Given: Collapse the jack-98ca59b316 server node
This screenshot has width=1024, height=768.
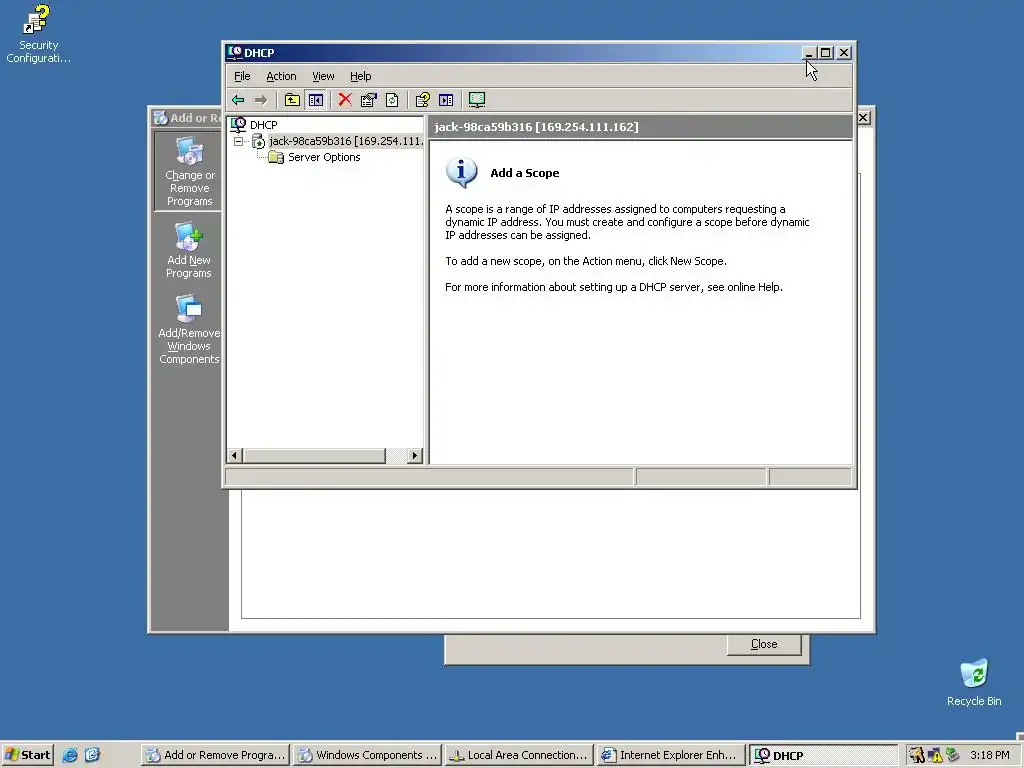Looking at the screenshot, I should click(x=238, y=141).
